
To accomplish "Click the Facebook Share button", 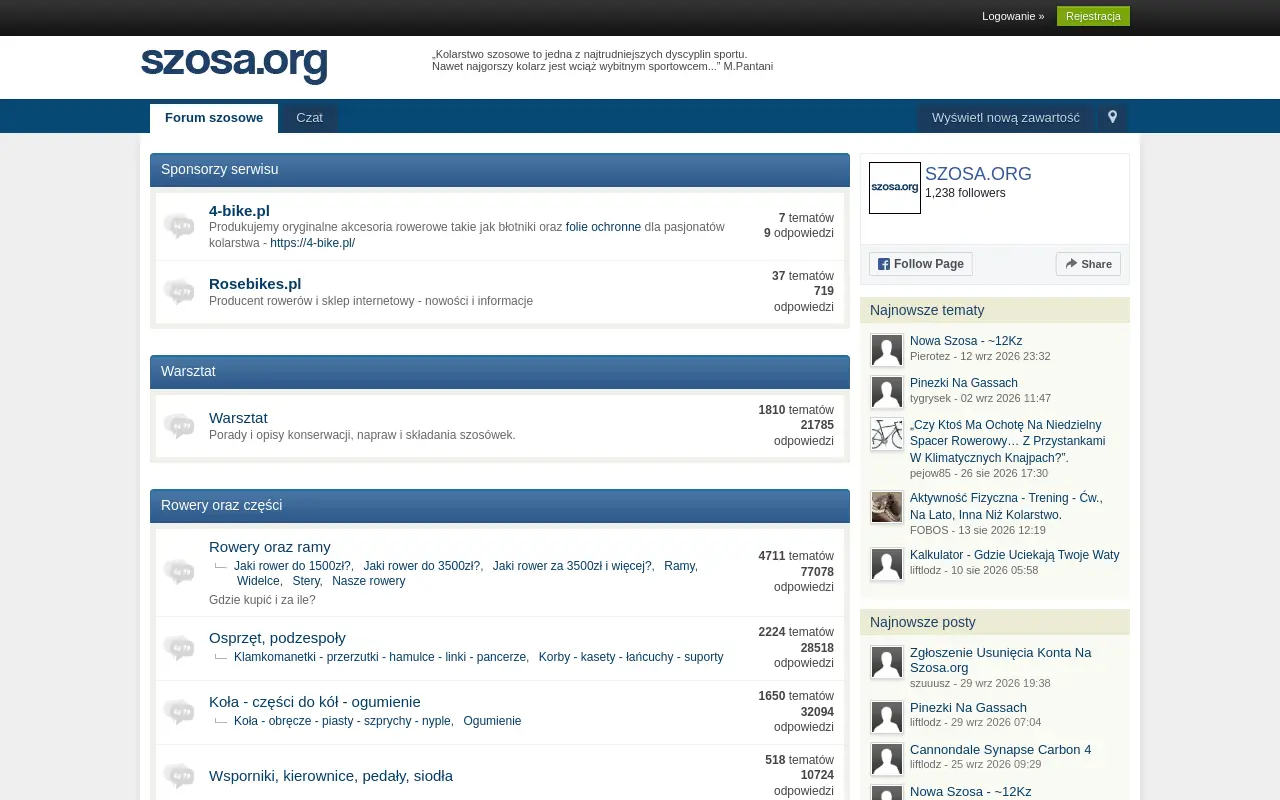I will tap(1088, 264).
